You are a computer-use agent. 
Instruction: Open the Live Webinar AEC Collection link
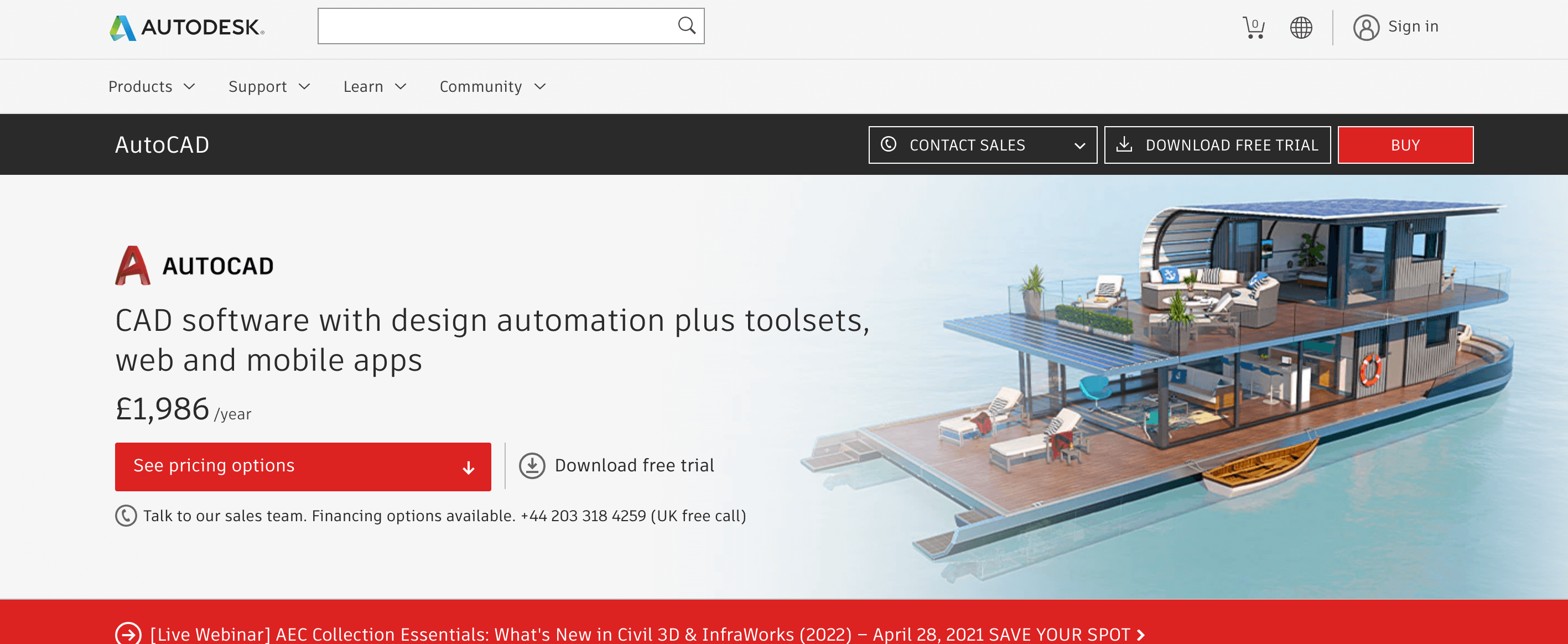[x=639, y=634]
